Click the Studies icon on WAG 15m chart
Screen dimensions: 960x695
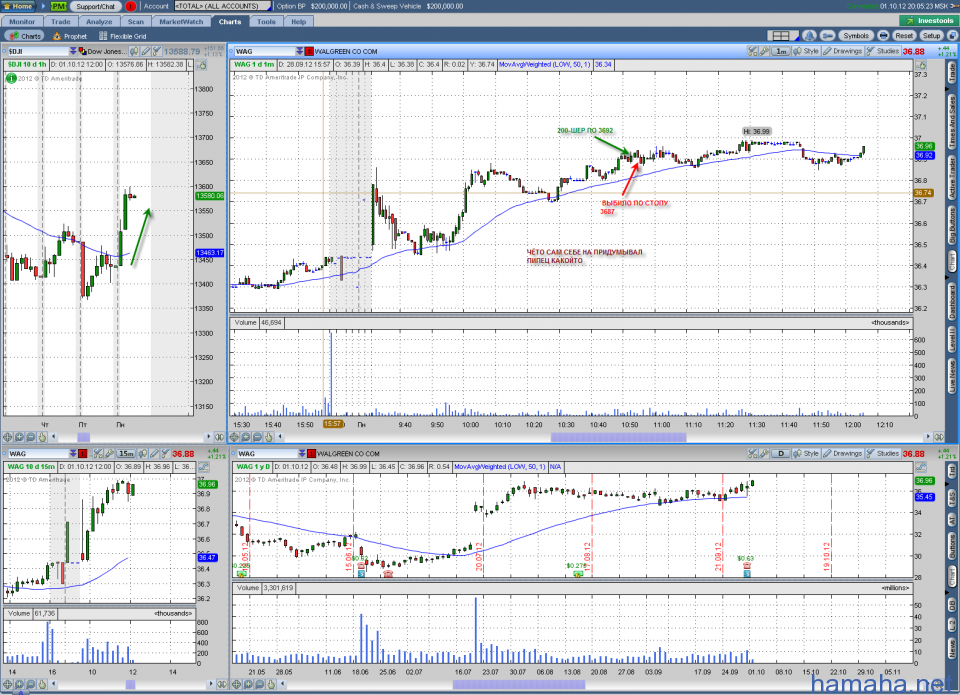(165, 454)
